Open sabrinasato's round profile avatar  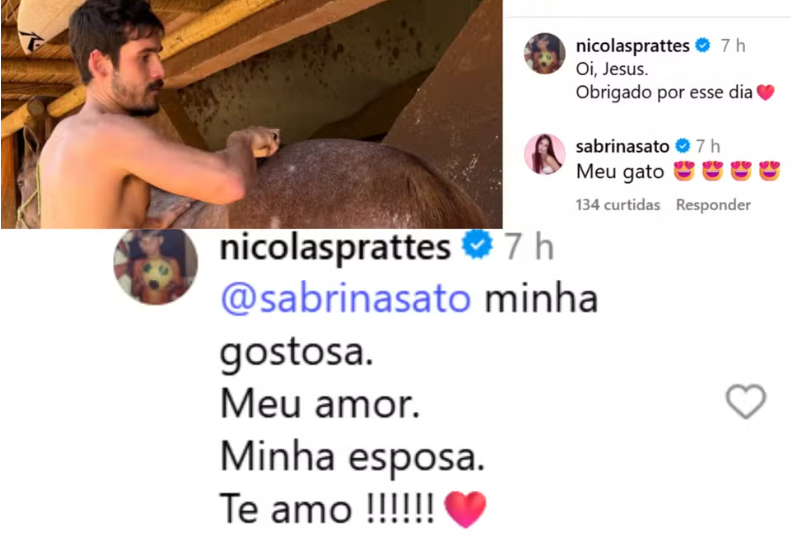pyautogui.click(x=545, y=154)
